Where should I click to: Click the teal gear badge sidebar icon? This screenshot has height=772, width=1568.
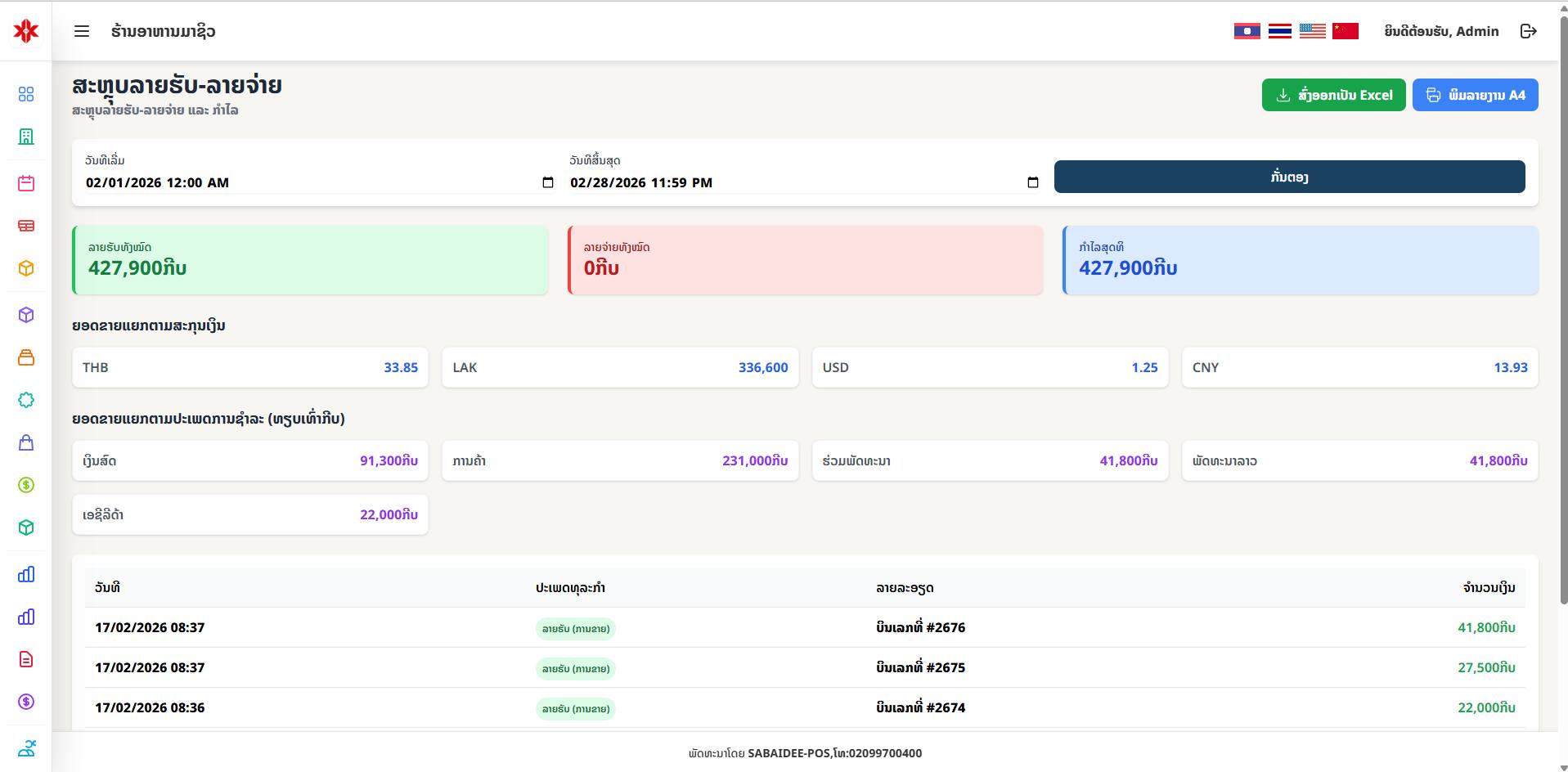pyautogui.click(x=26, y=400)
